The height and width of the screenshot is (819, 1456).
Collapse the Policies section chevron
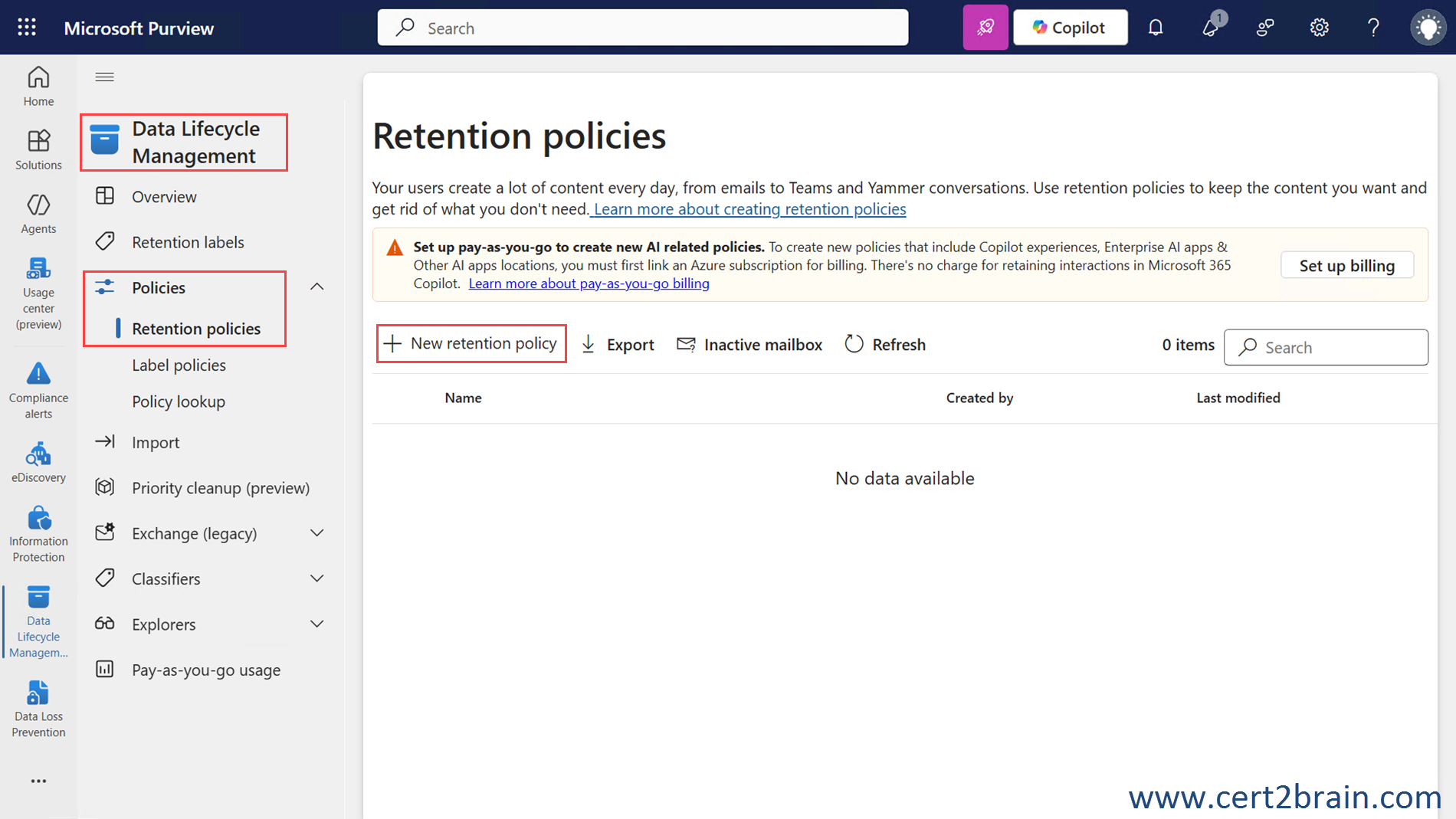pos(316,287)
